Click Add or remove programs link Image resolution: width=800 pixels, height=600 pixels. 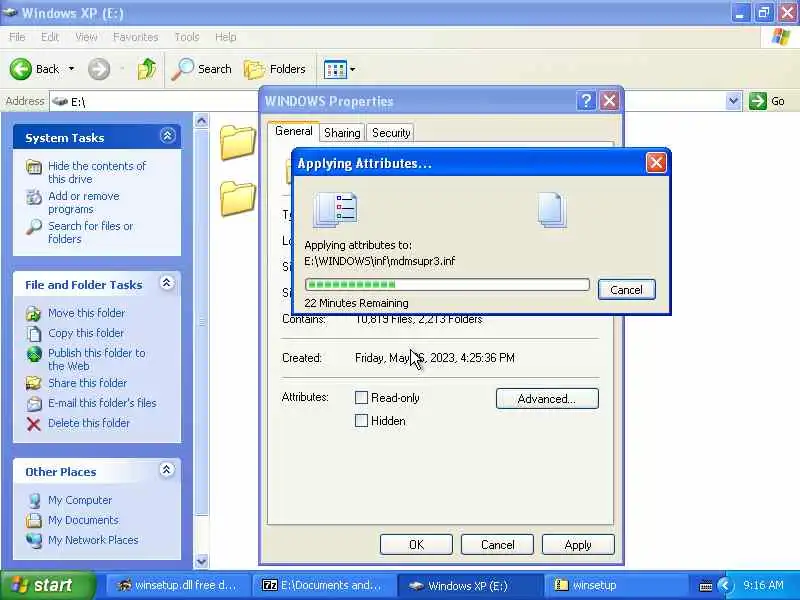pyautogui.click(x=84, y=203)
